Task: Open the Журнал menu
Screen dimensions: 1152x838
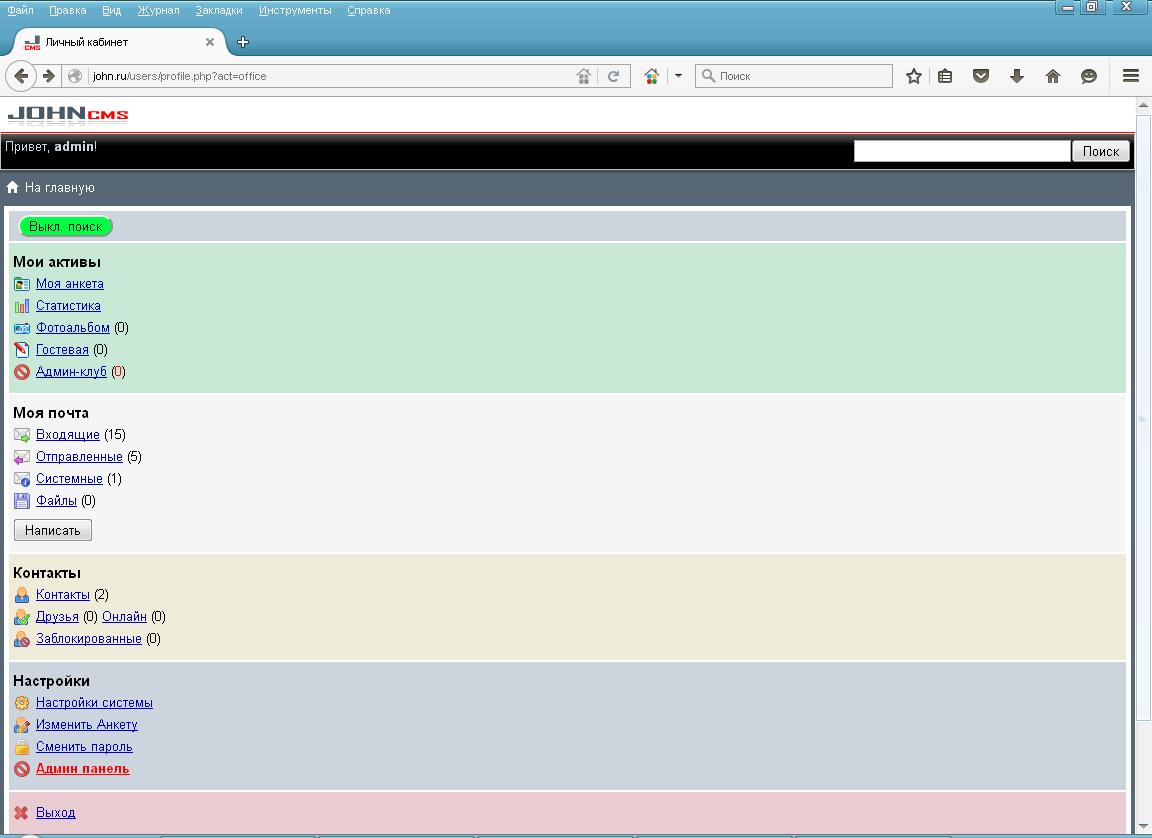Action: (158, 10)
